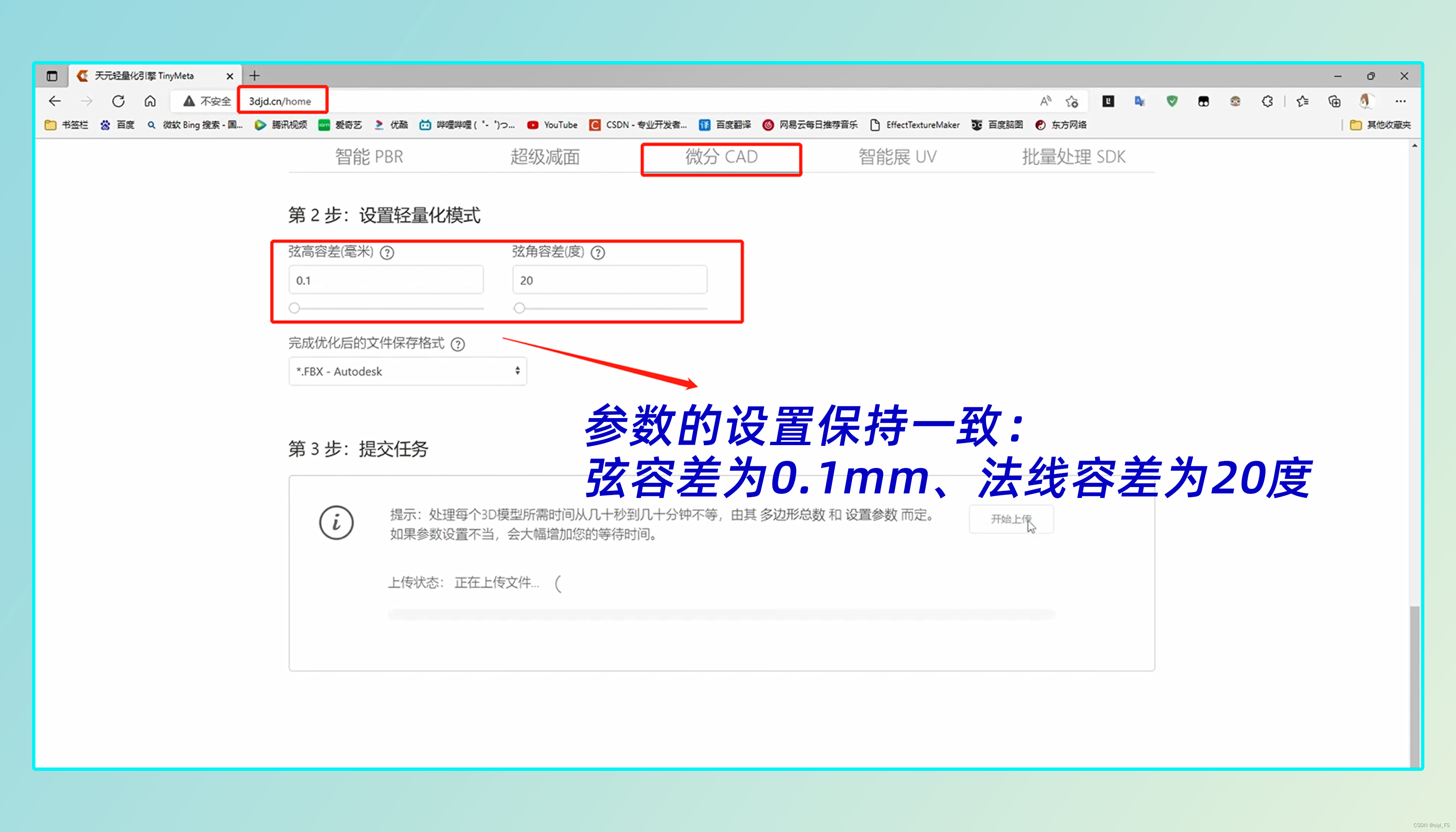Switch to the 超级减面 tab
1456x832 pixels.
(x=545, y=156)
